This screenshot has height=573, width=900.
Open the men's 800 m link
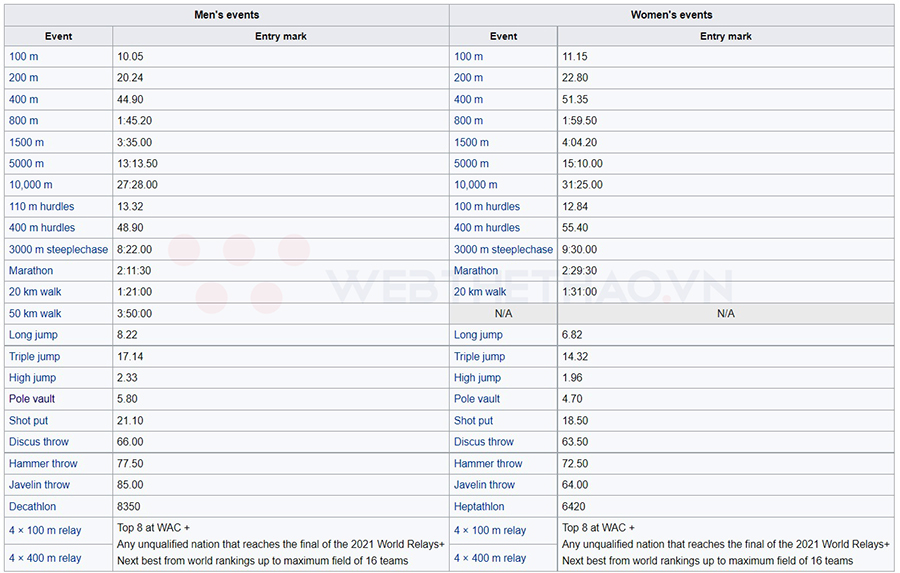[x=24, y=121]
